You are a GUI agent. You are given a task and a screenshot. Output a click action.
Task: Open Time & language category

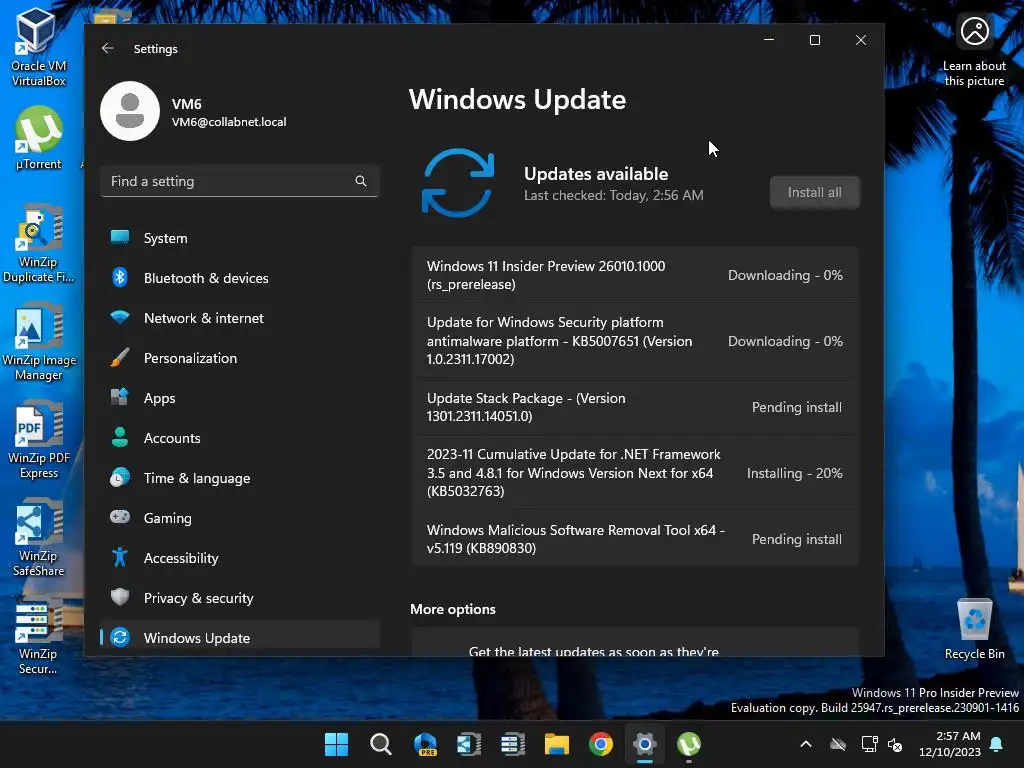click(240, 478)
